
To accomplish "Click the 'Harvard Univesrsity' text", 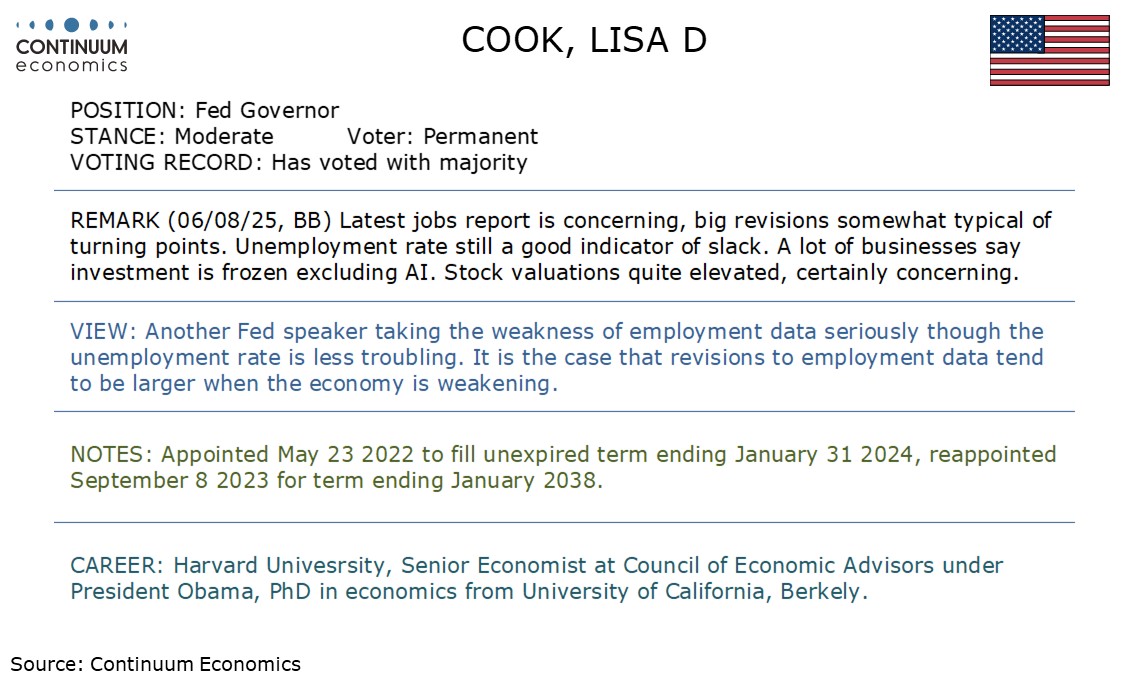I will [279, 565].
